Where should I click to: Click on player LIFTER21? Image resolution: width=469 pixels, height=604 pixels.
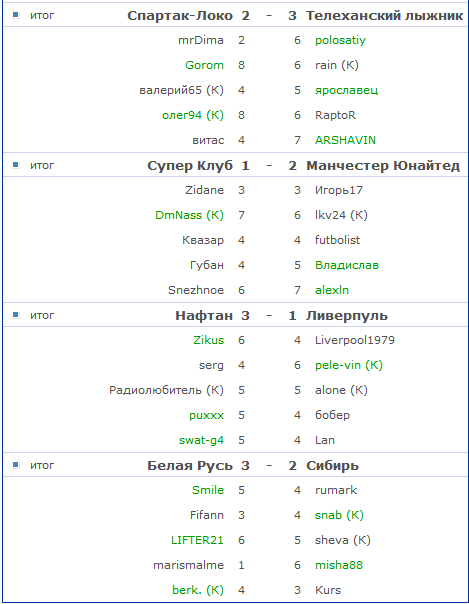click(197, 540)
